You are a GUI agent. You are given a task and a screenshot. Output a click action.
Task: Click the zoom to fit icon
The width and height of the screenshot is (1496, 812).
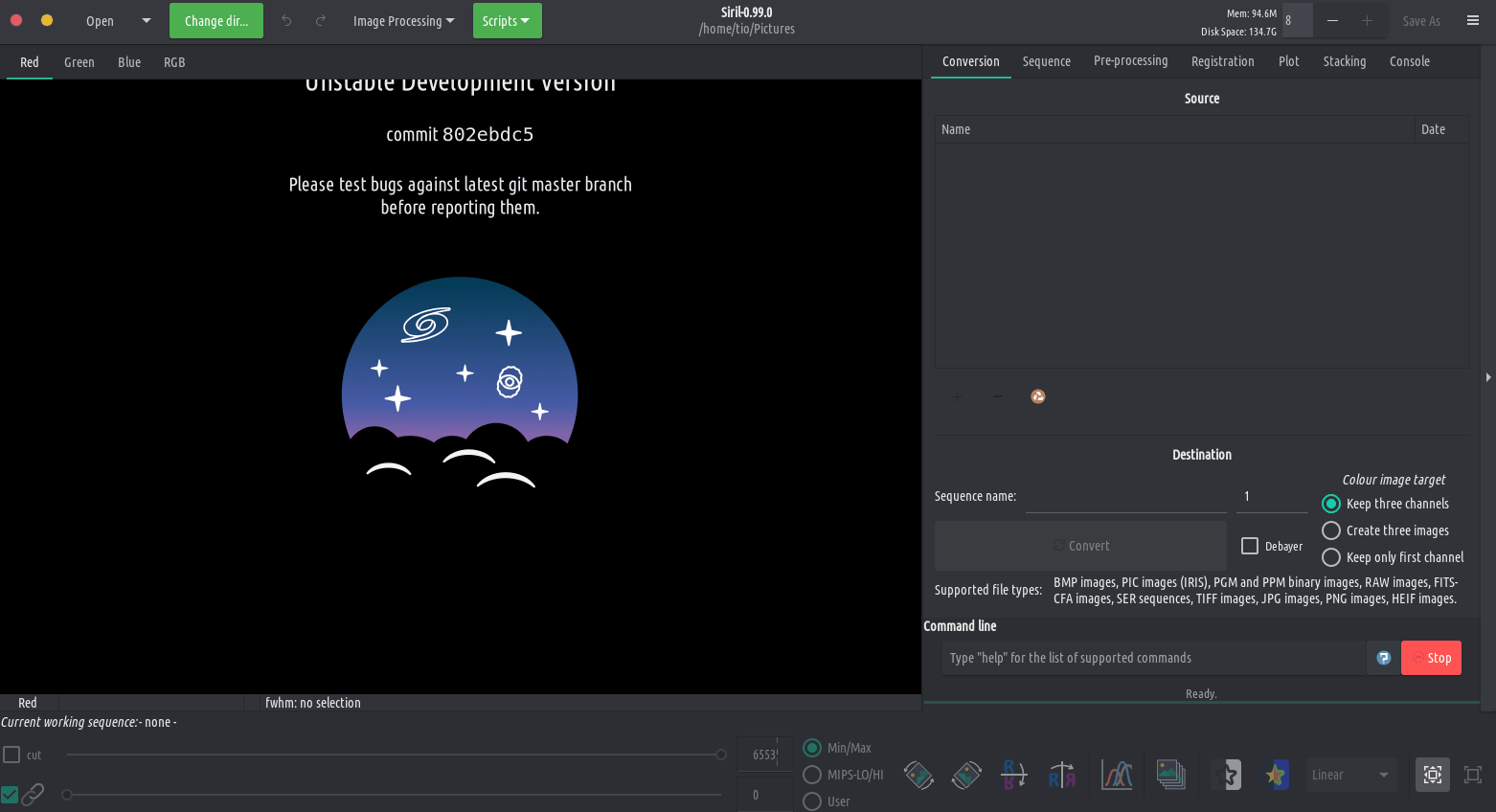pyautogui.click(x=1433, y=775)
